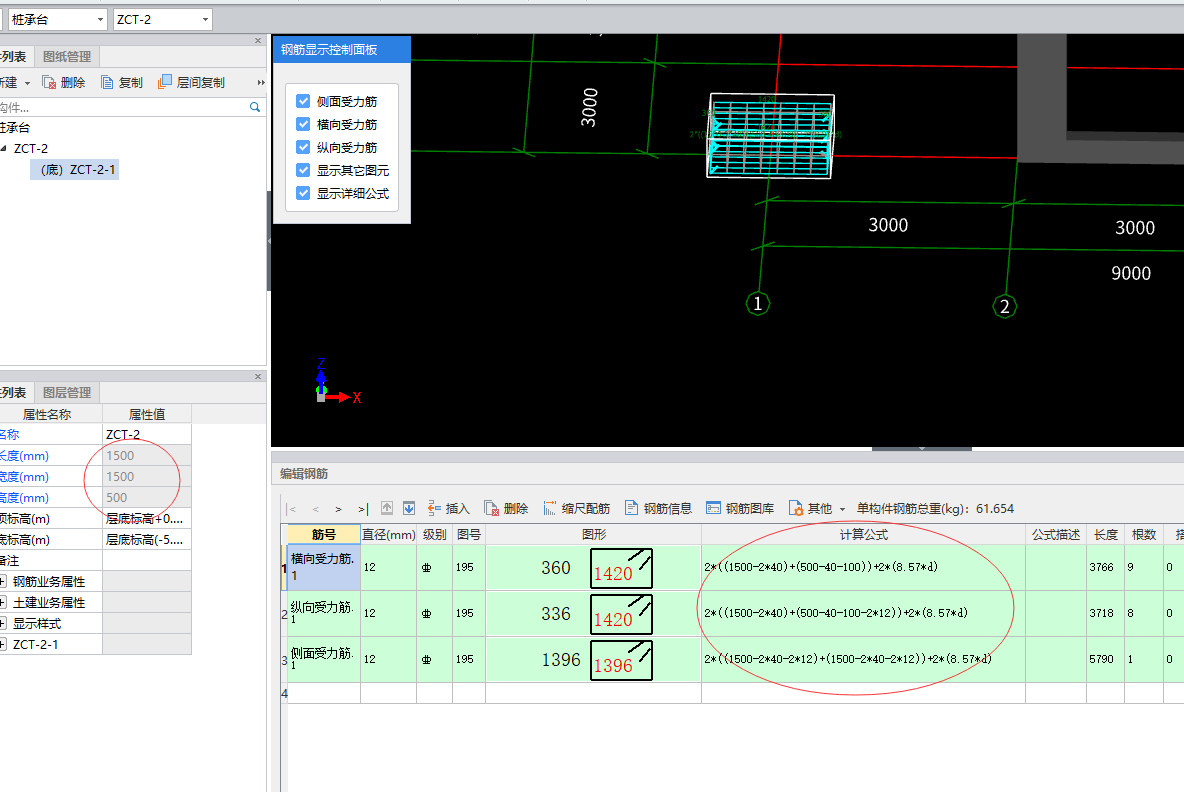Close the properties panel
The height and width of the screenshot is (792, 1184).
pos(258,376)
